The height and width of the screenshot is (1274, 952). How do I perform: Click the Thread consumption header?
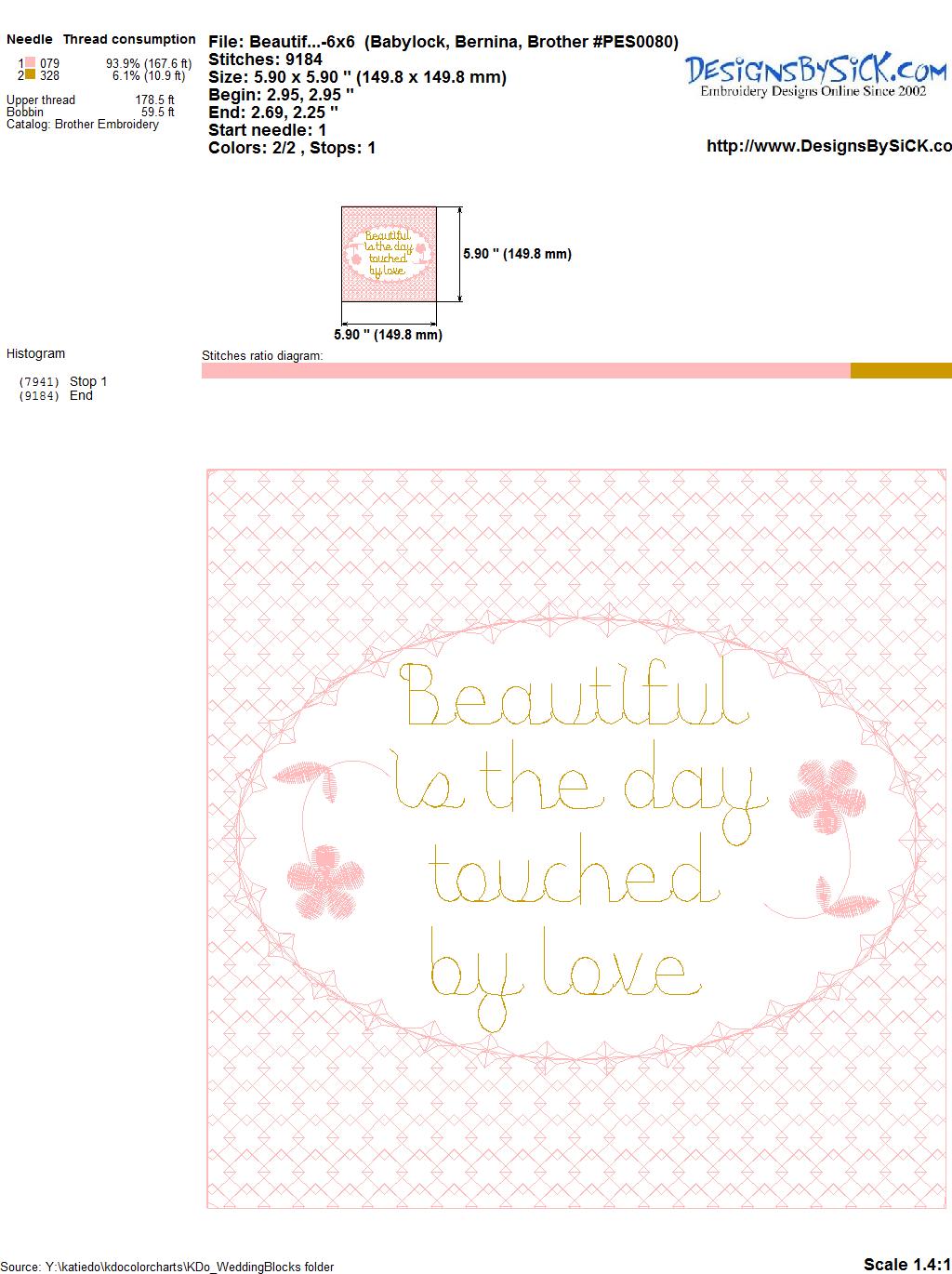click(129, 39)
